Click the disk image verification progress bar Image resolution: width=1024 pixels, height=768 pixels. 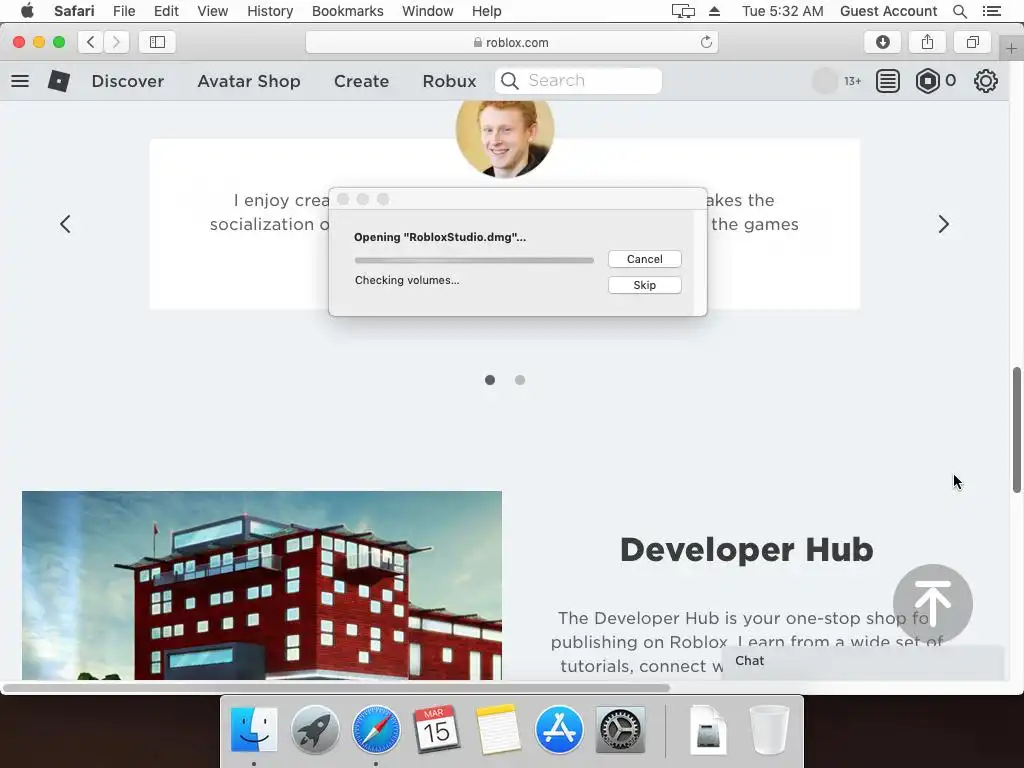click(x=474, y=260)
